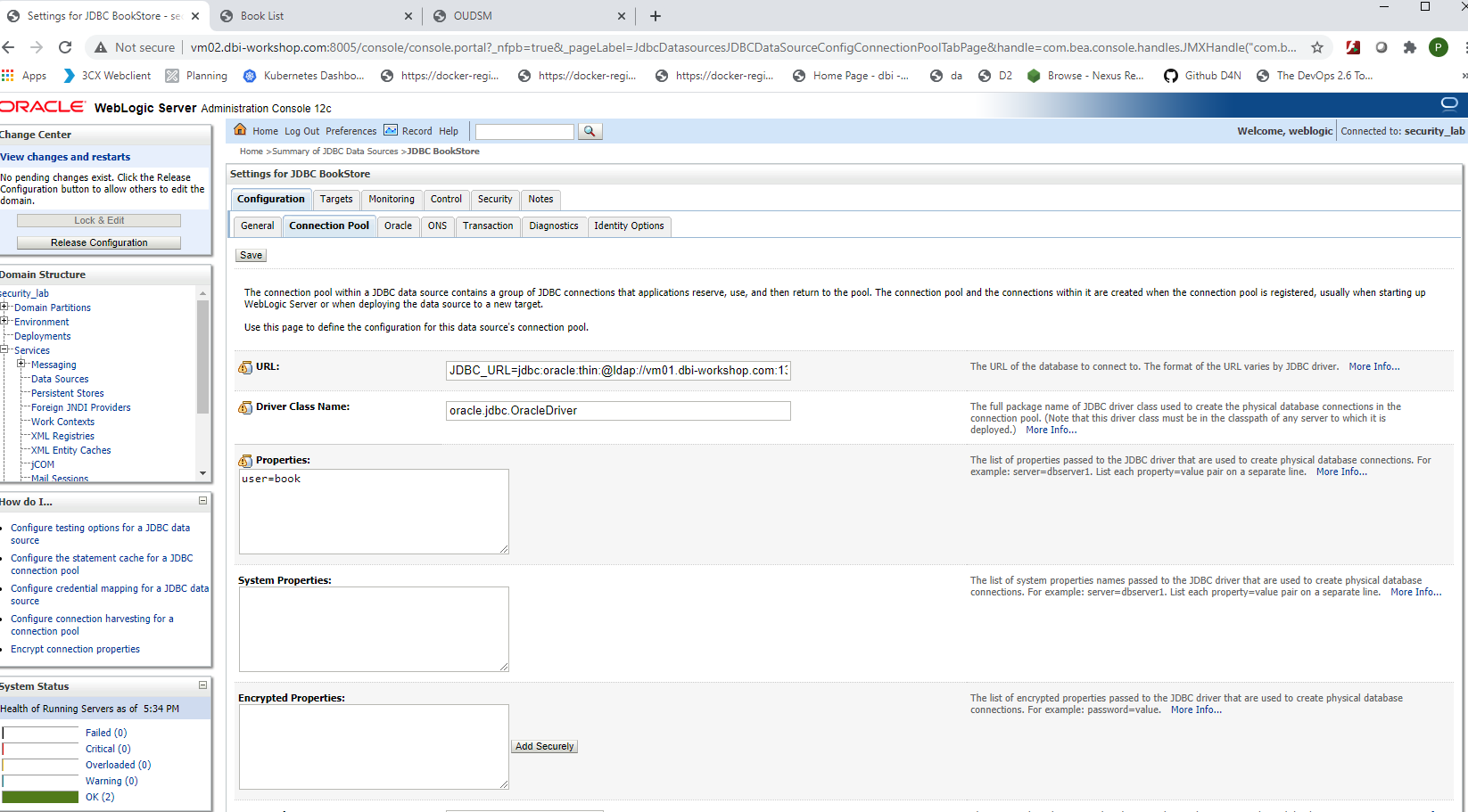Click the Save button
The height and width of the screenshot is (812, 1468).
252,256
